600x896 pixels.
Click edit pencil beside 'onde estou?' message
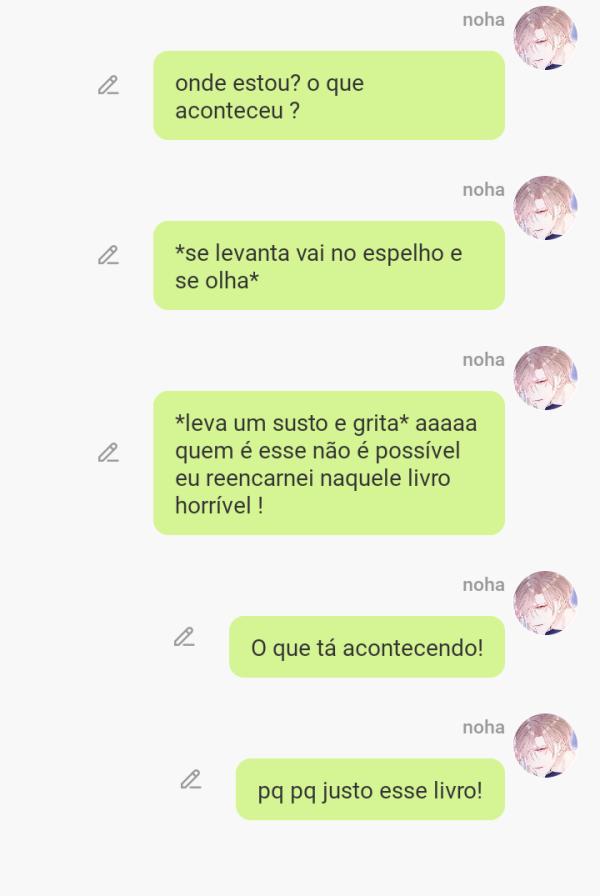pyautogui.click(x=108, y=85)
